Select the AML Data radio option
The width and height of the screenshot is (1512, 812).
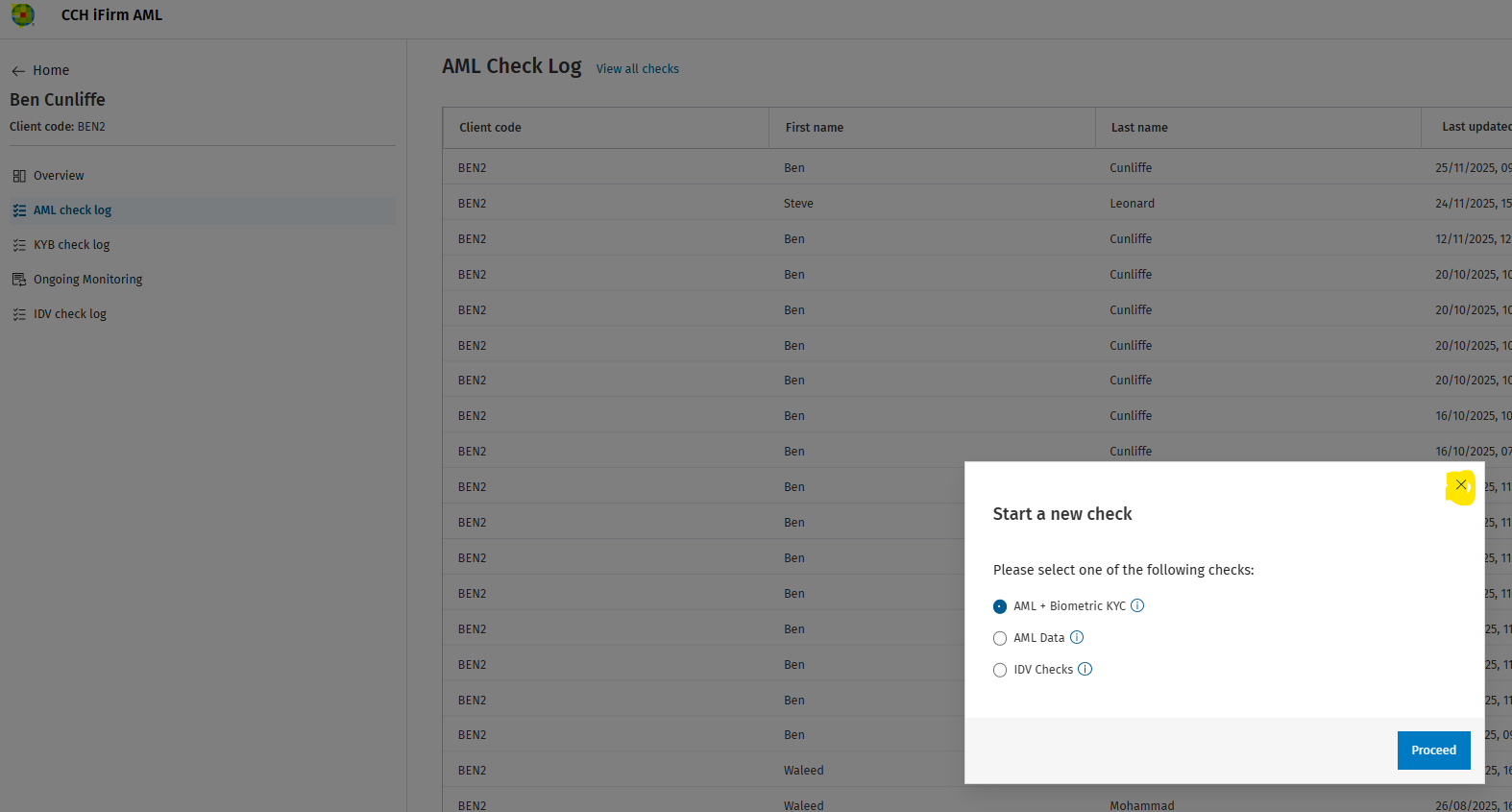pos(1000,638)
